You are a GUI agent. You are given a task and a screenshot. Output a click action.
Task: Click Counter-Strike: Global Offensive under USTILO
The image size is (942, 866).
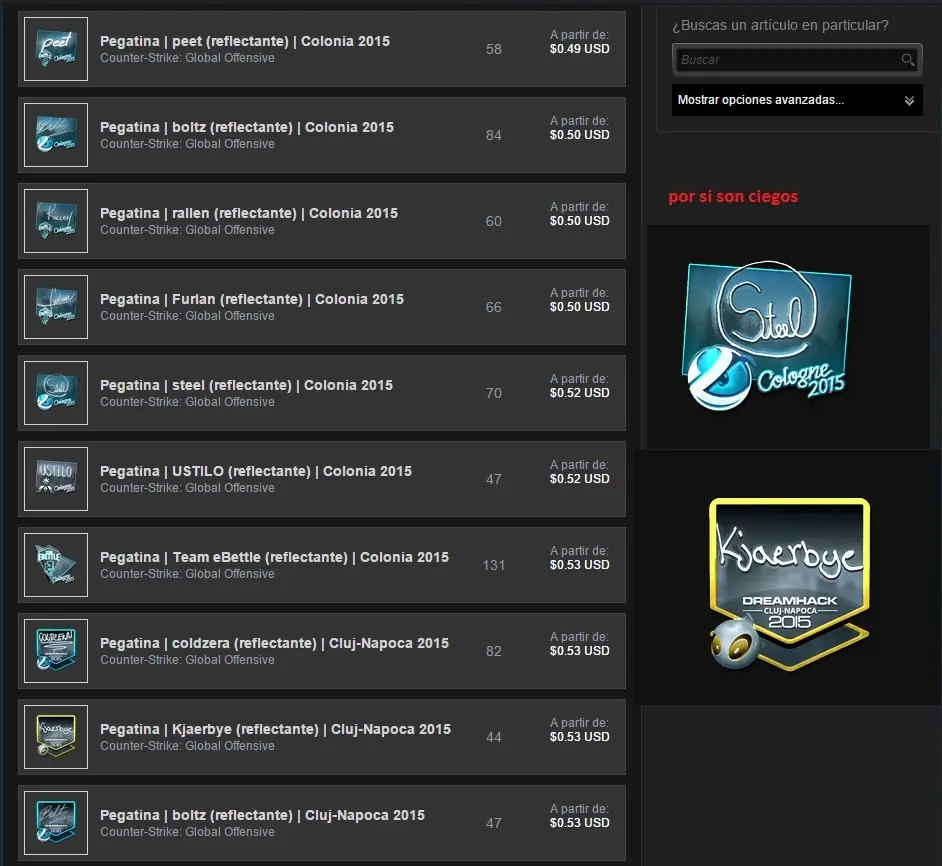pos(187,487)
